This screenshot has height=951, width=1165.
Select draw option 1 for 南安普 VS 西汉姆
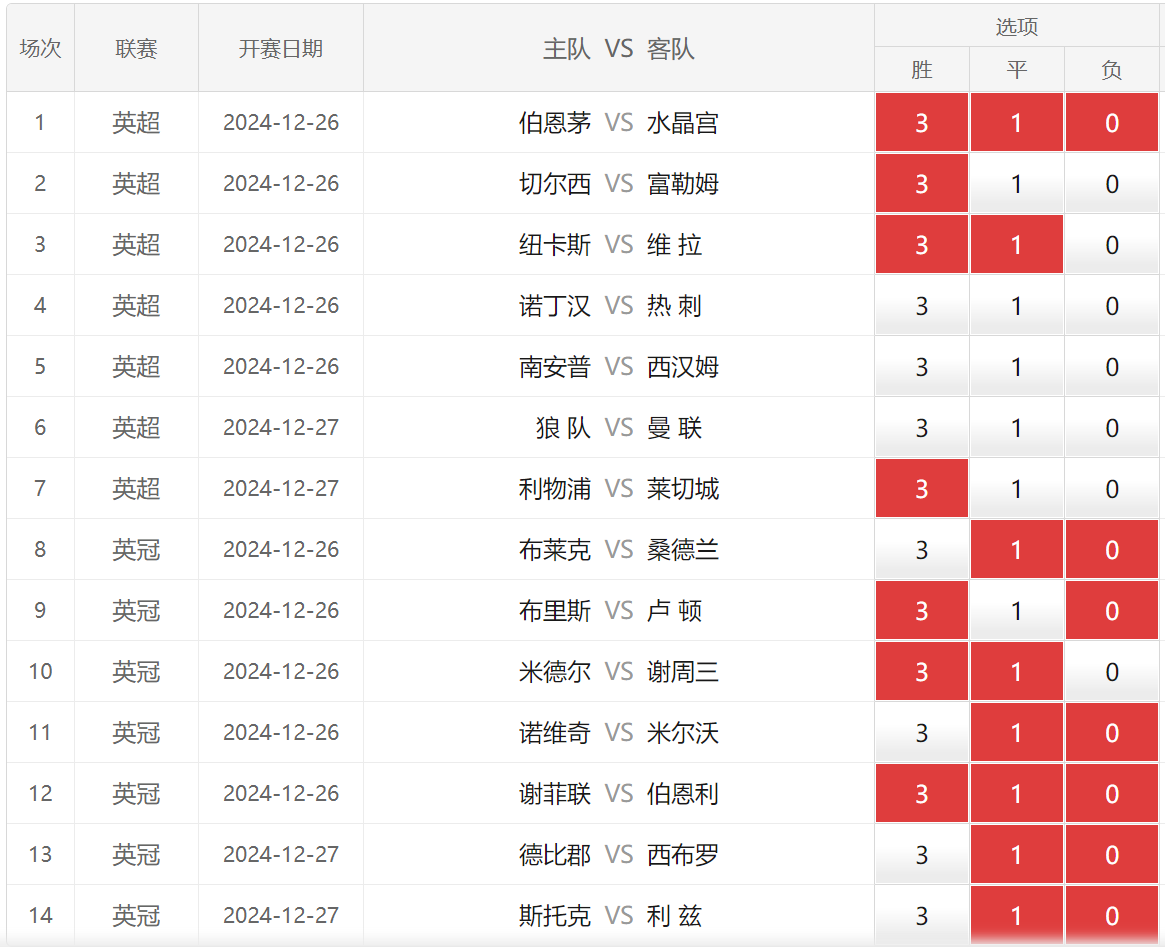pyautogui.click(x=1016, y=366)
